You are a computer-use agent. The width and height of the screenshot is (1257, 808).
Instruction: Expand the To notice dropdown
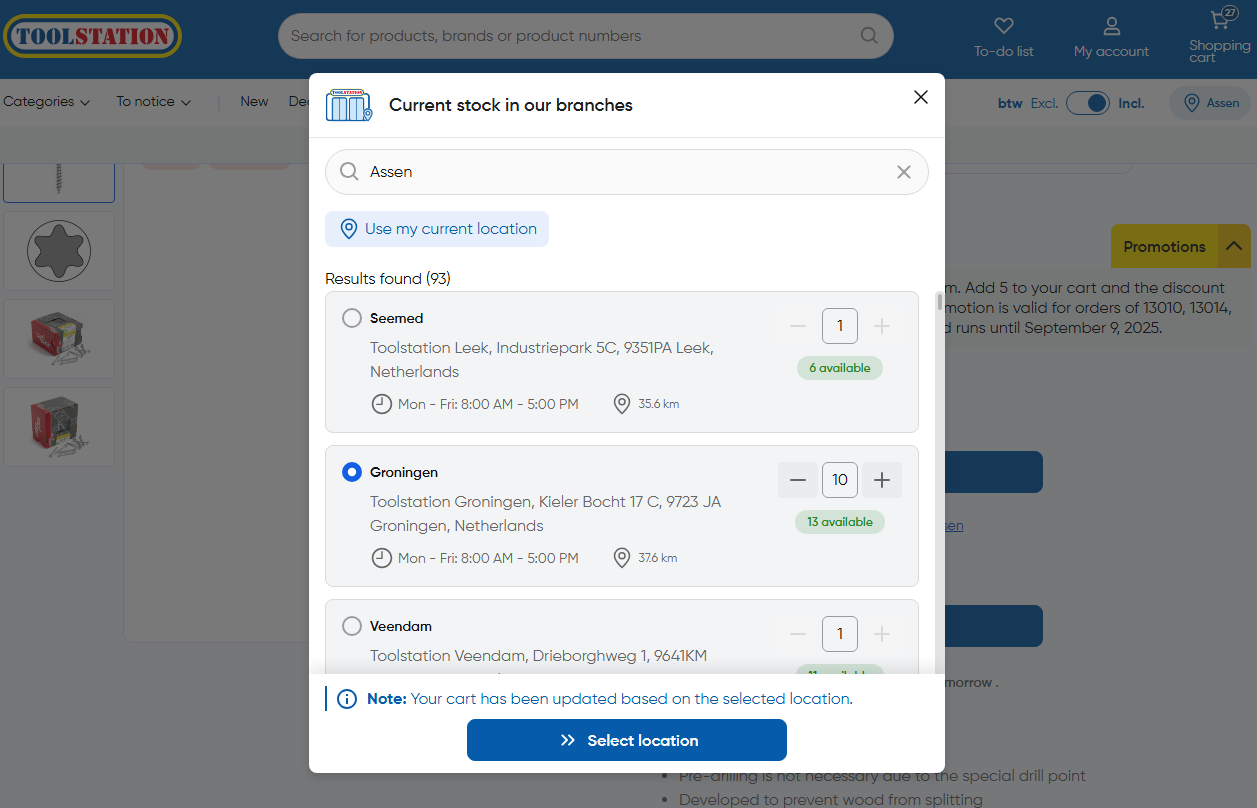coord(153,102)
